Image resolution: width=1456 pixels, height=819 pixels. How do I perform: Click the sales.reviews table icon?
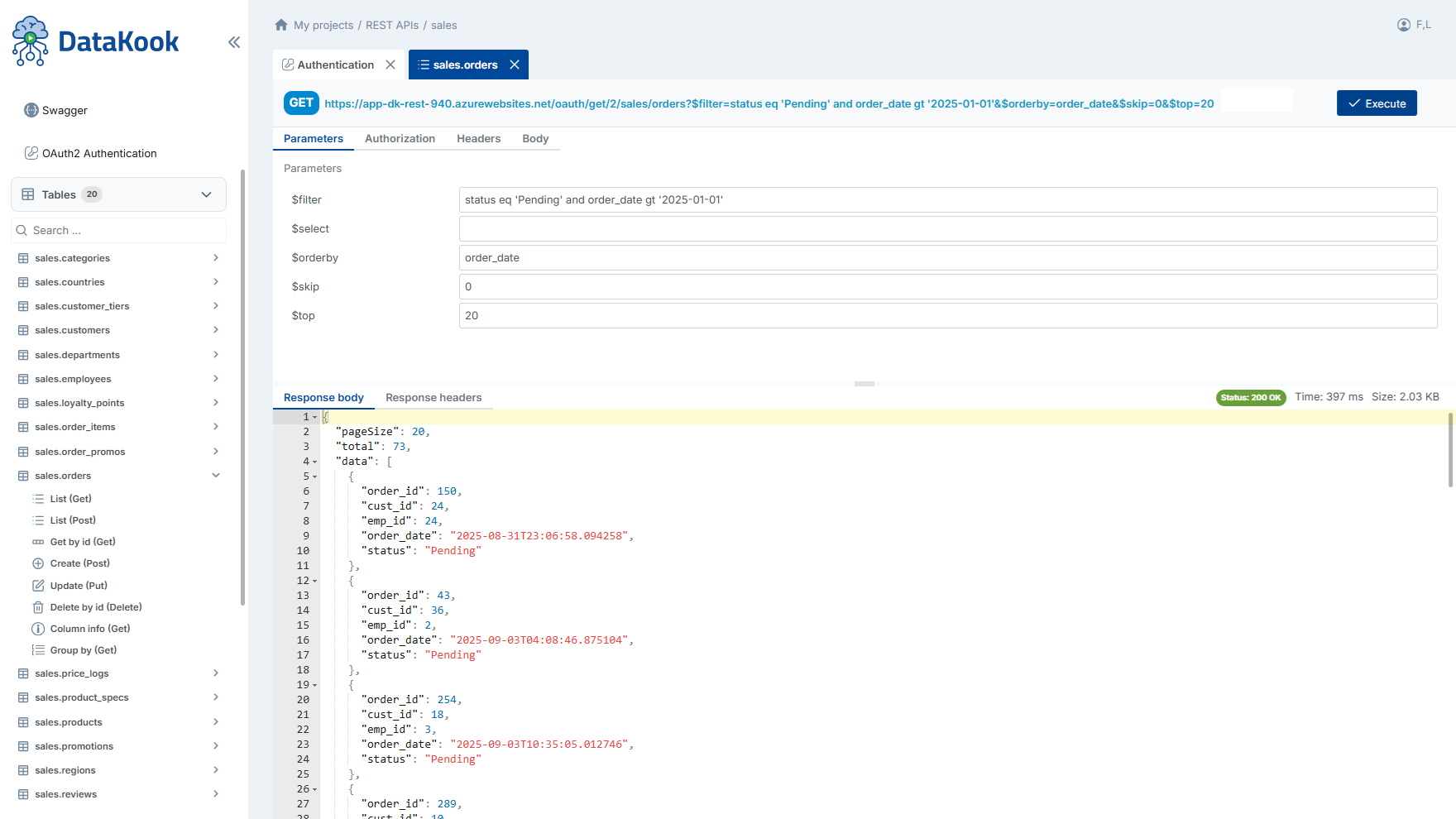[x=23, y=794]
